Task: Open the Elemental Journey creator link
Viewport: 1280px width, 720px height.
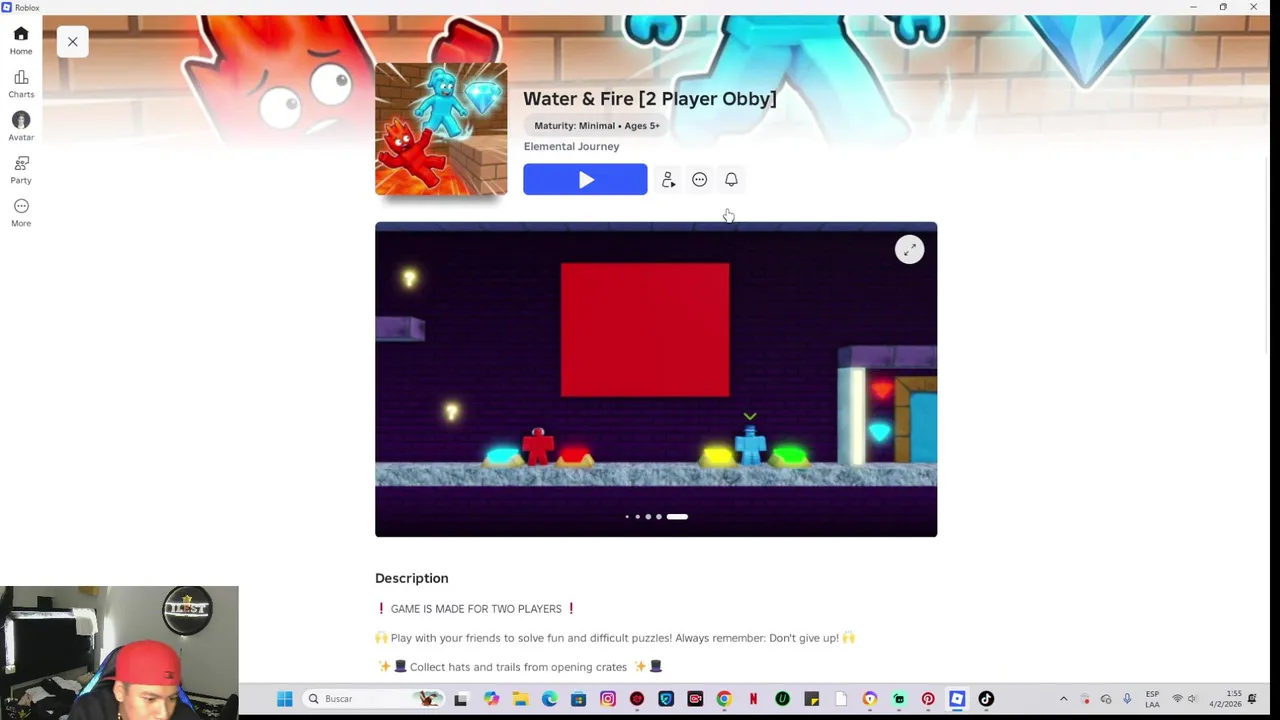Action: (571, 146)
